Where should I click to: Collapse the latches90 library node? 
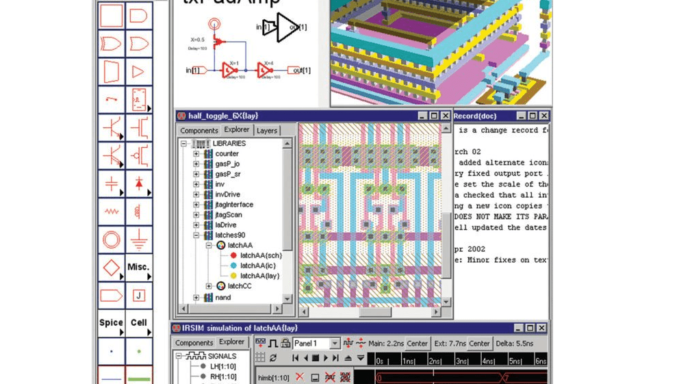[196, 235]
